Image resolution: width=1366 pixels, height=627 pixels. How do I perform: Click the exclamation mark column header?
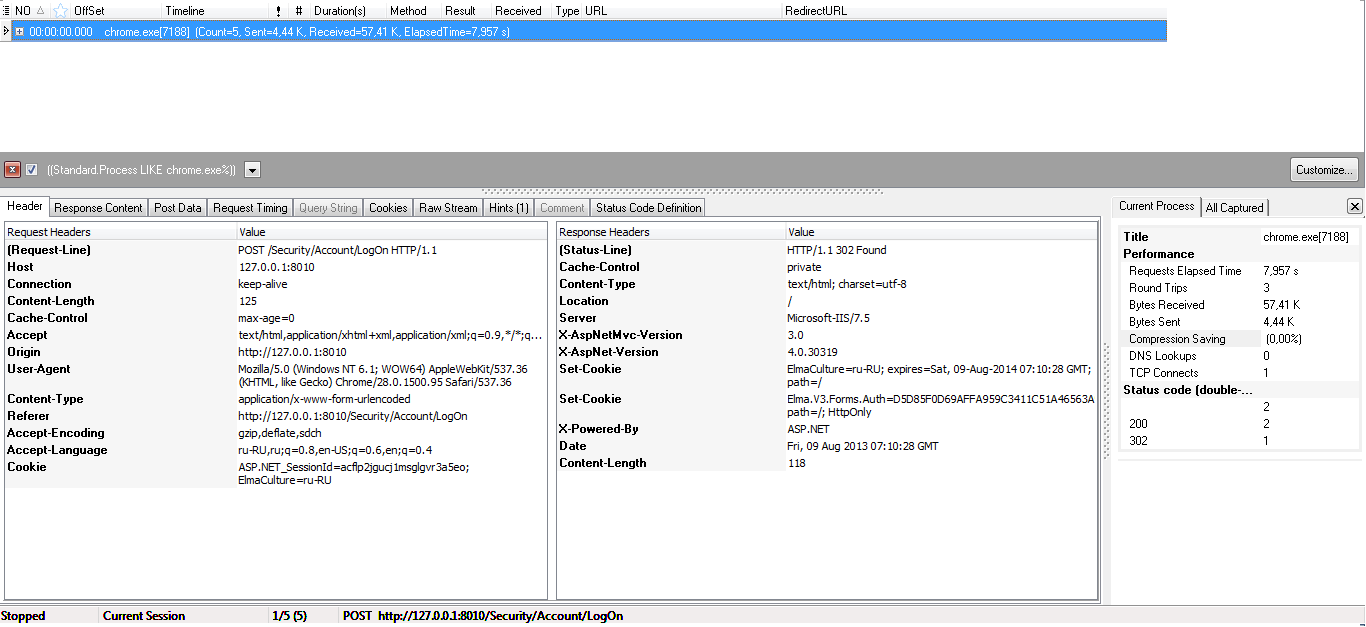278,11
